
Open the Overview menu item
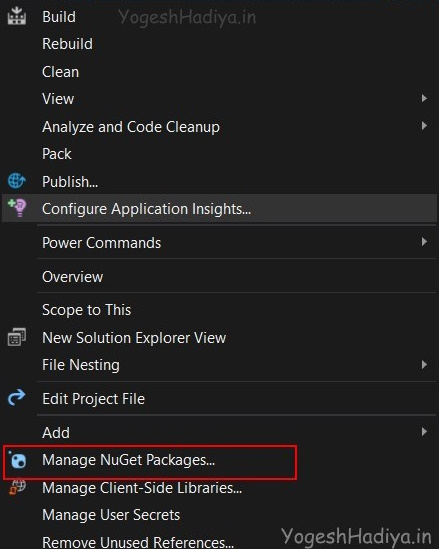pyautogui.click(x=72, y=277)
